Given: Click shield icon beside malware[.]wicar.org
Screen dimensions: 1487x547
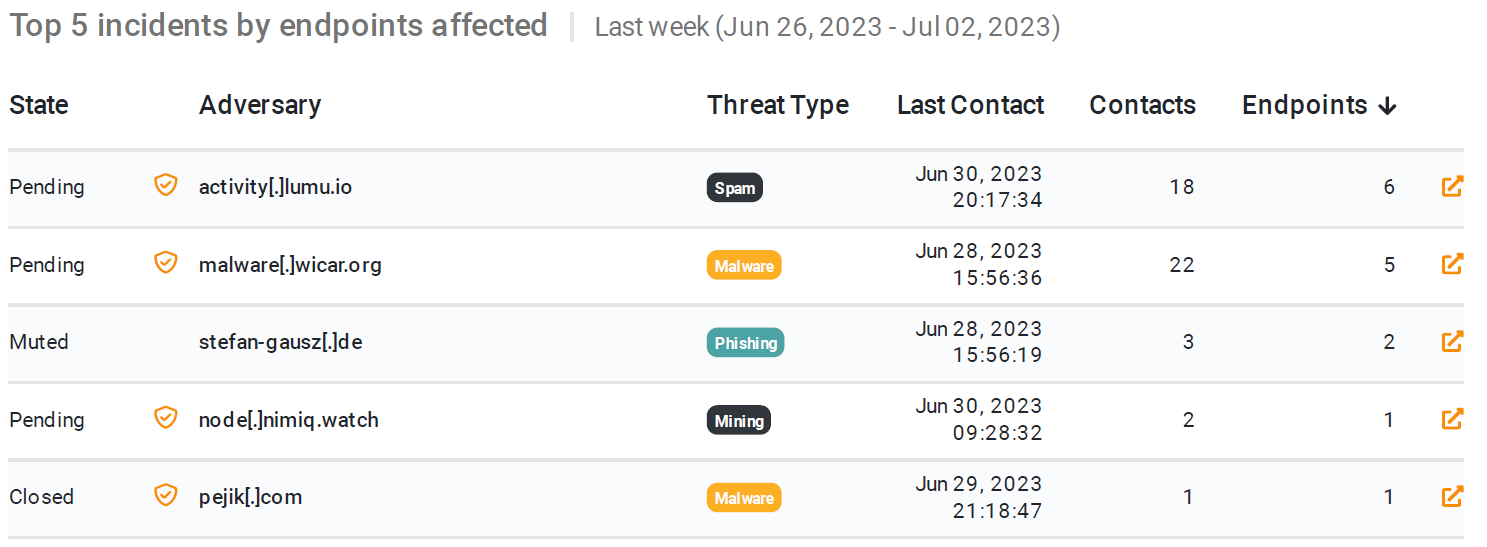Looking at the screenshot, I should 166,263.
